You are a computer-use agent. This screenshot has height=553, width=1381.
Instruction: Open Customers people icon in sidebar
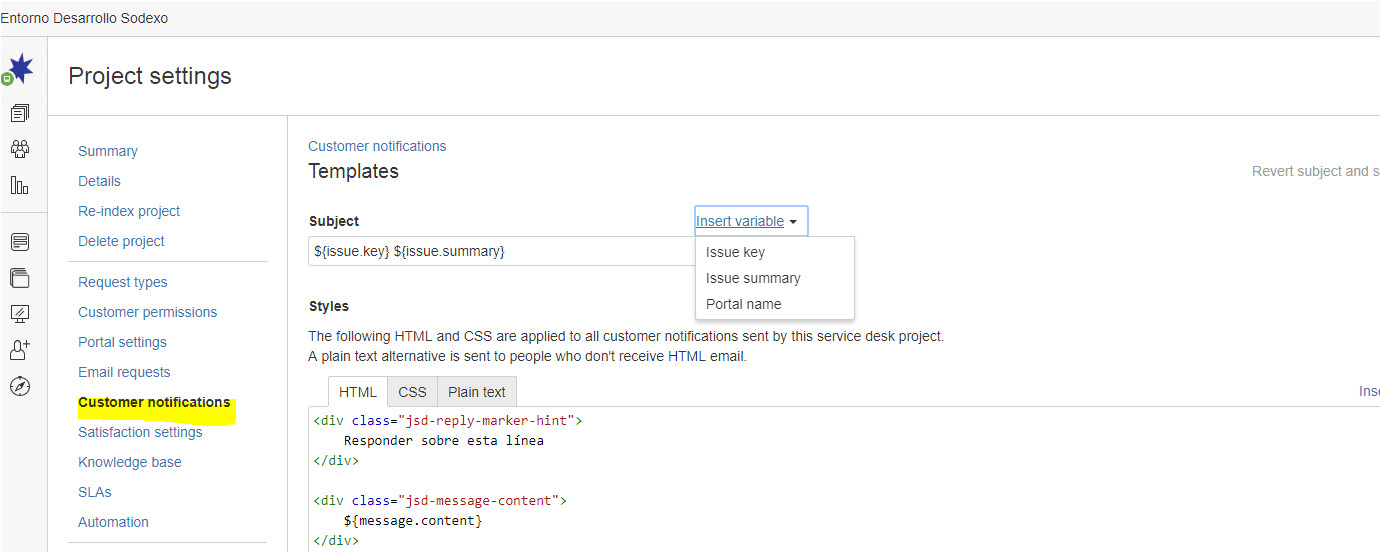point(20,149)
